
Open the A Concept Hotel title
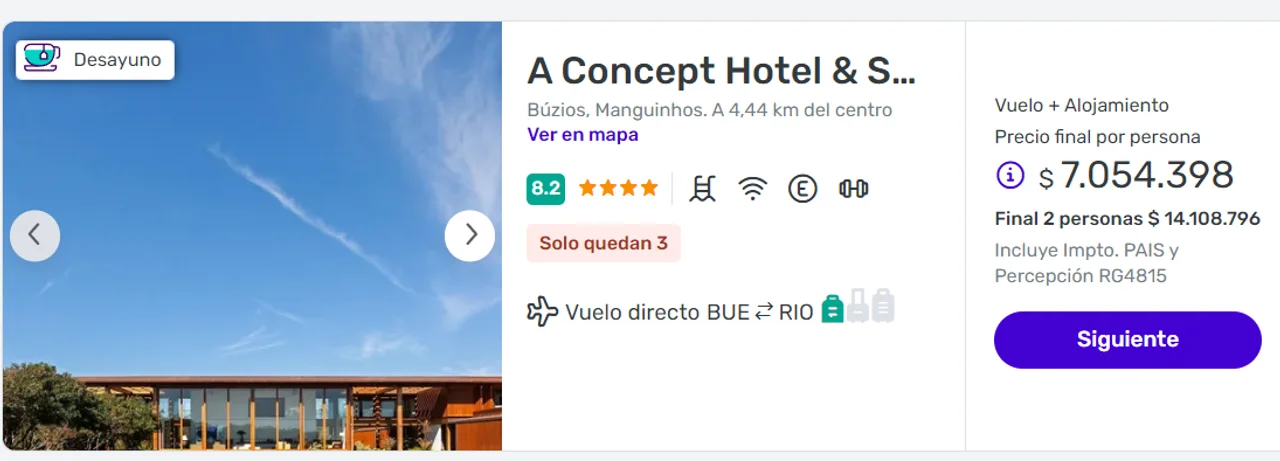pyautogui.click(x=721, y=71)
